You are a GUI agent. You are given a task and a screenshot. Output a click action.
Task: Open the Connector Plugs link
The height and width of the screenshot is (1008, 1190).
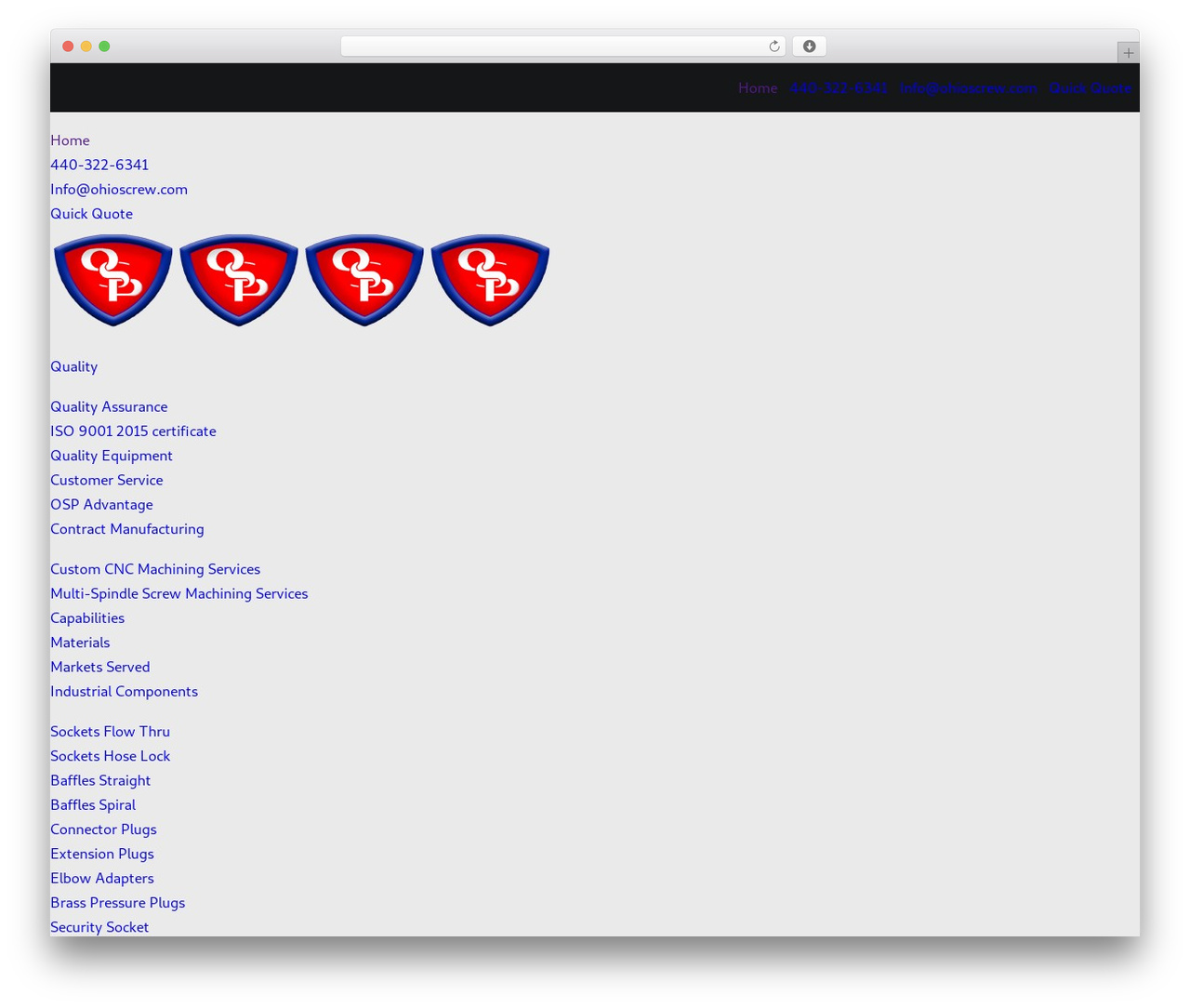pyautogui.click(x=103, y=829)
